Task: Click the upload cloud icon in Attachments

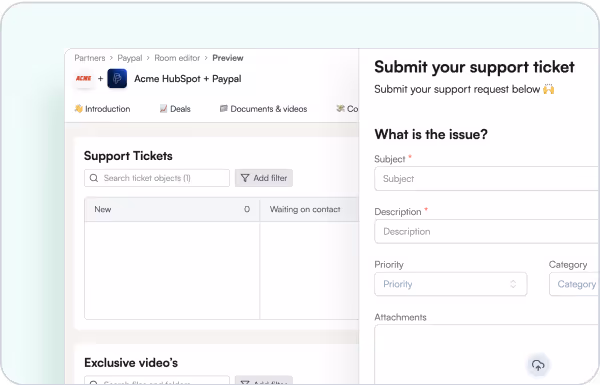Action: (x=538, y=365)
